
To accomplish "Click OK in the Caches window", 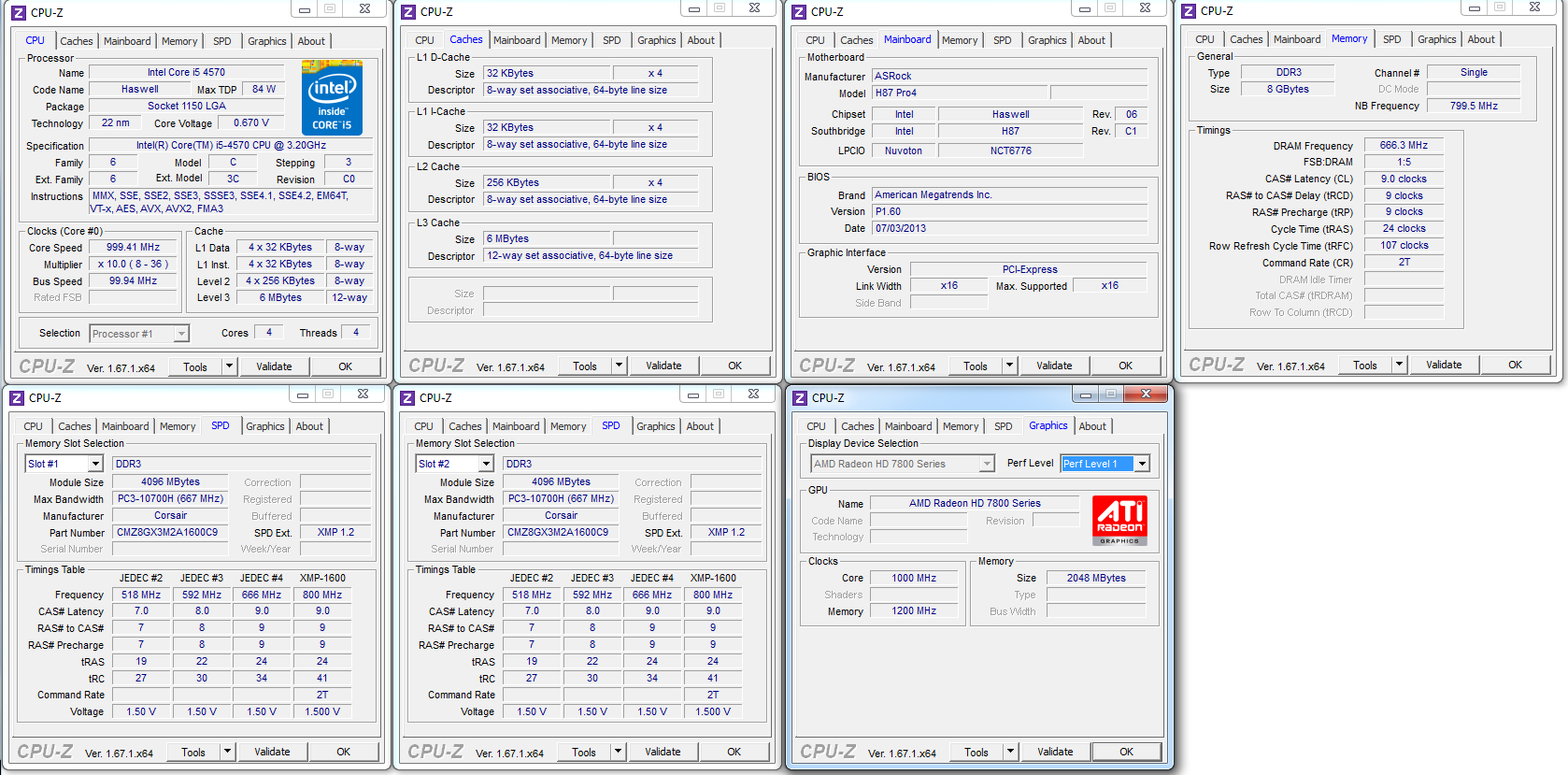I will pos(735,366).
